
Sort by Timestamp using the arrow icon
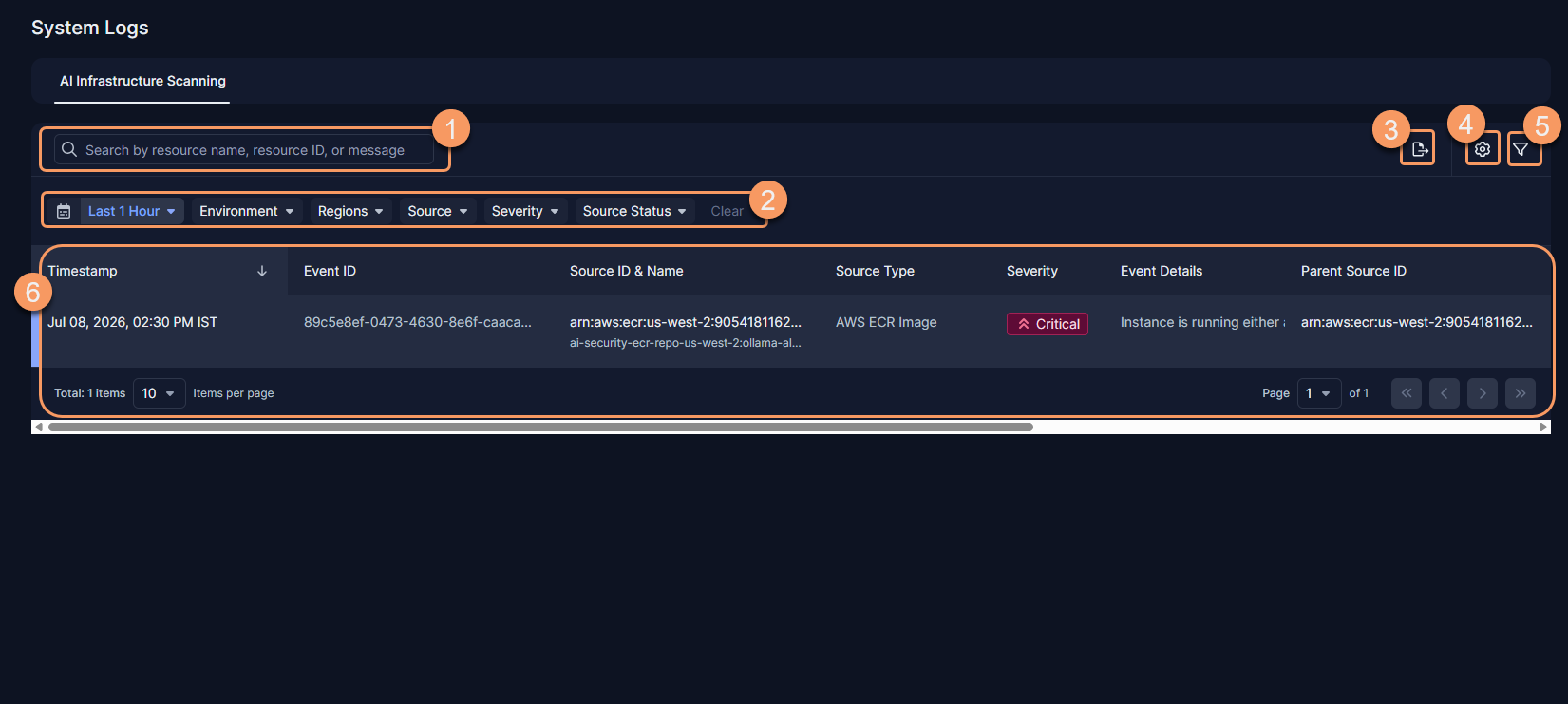tap(262, 271)
